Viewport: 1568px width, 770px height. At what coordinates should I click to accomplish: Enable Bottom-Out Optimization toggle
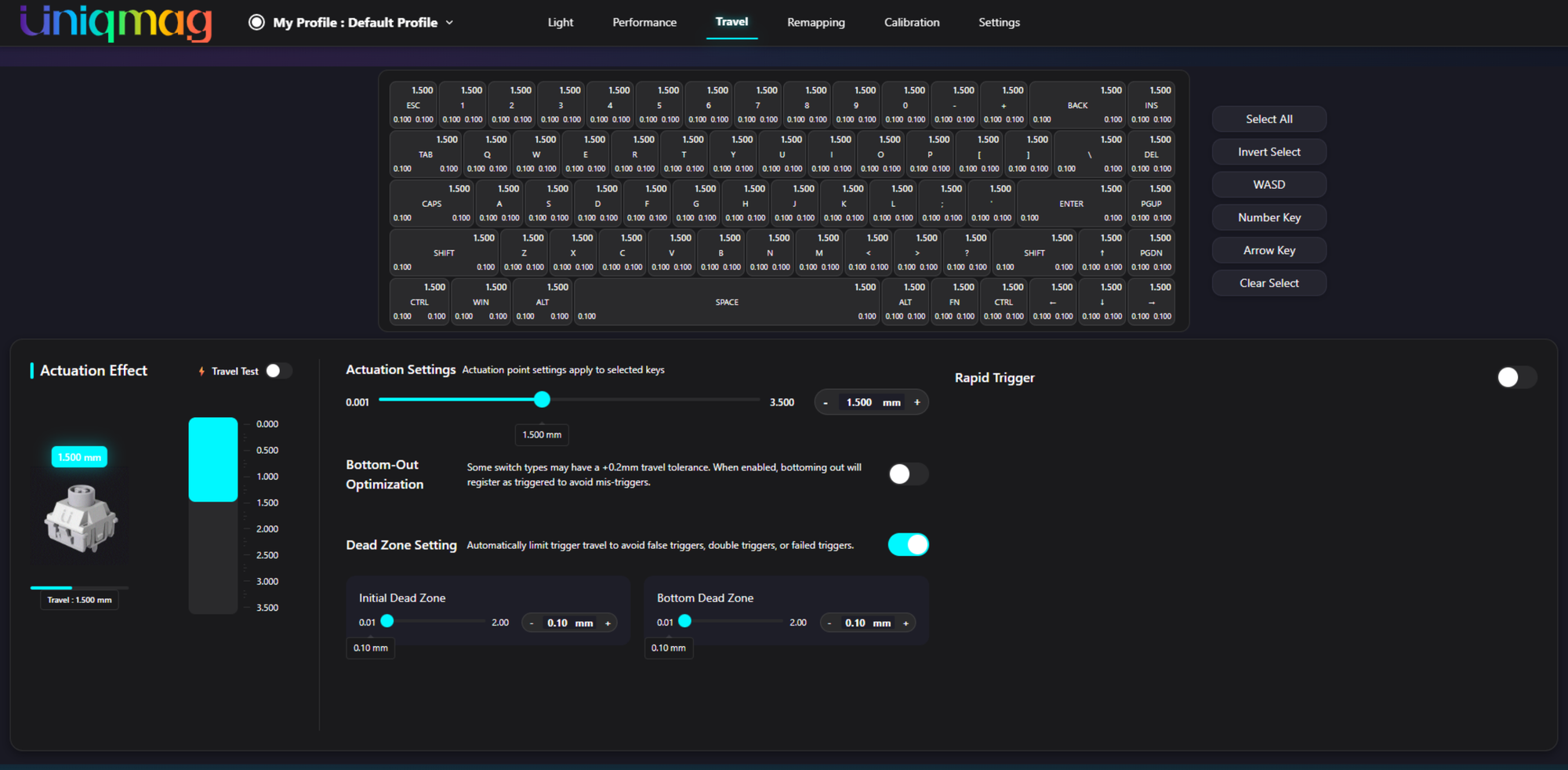pyautogui.click(x=908, y=474)
